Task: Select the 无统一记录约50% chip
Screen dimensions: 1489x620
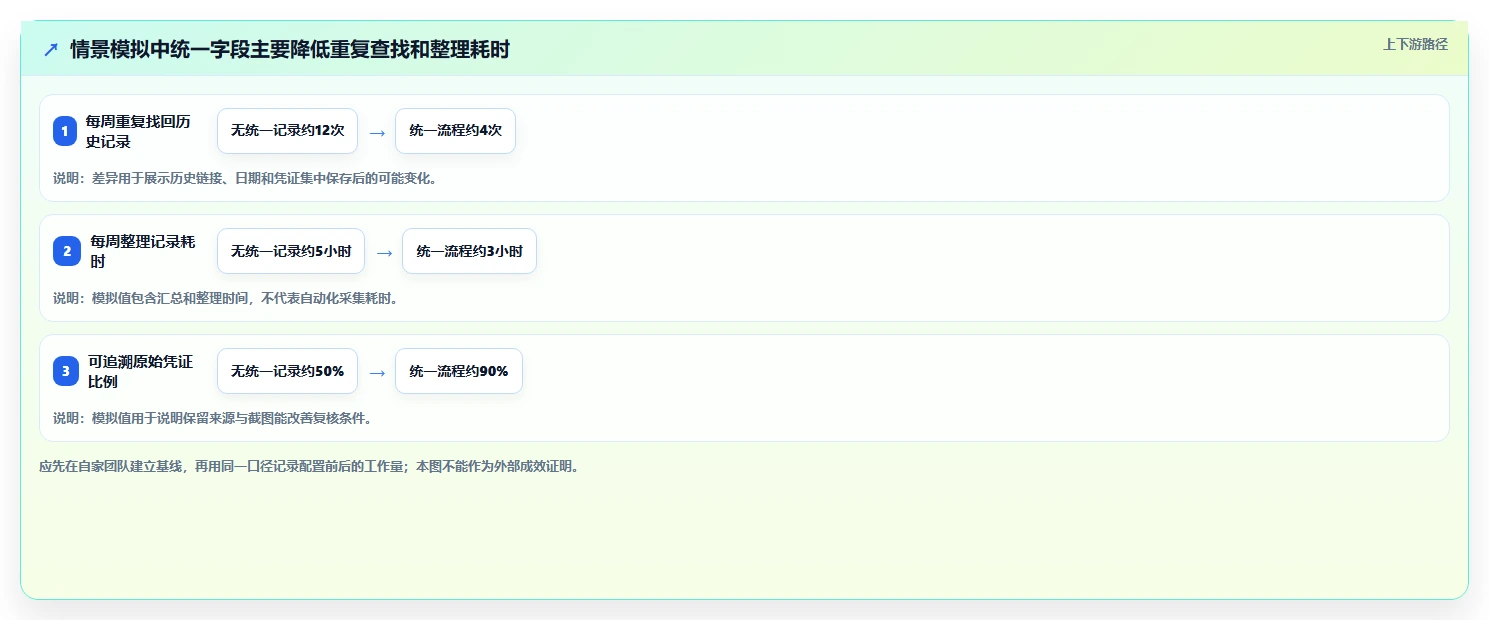Action: (287, 371)
